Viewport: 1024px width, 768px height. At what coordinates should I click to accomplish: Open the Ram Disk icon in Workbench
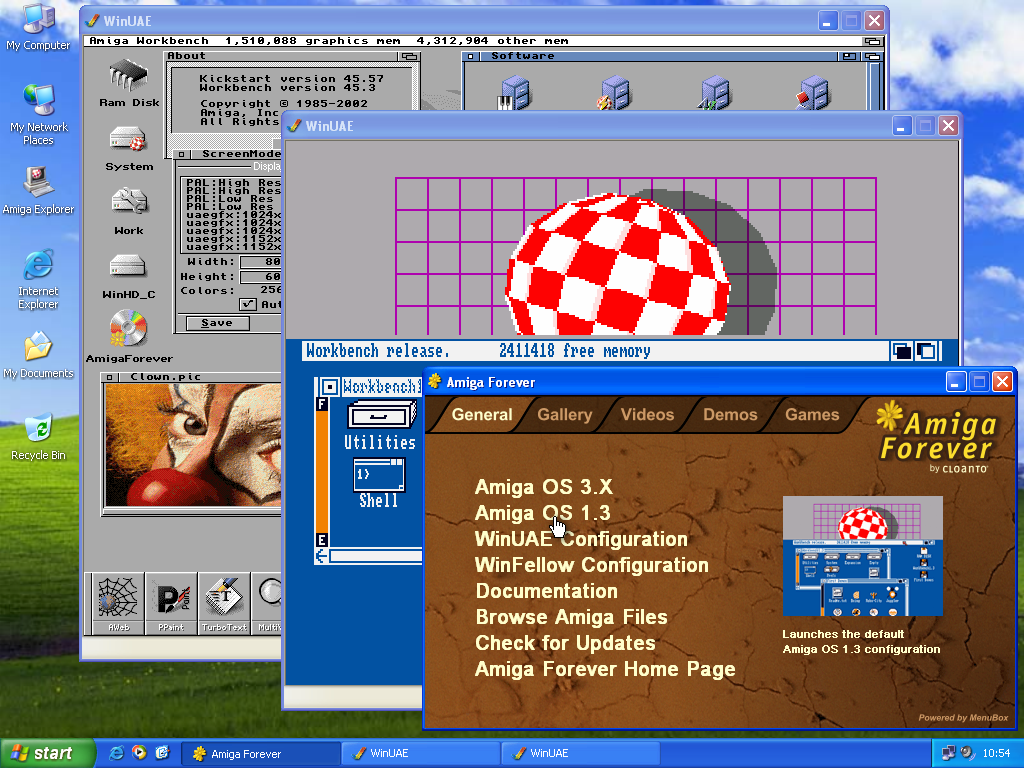pyautogui.click(x=129, y=83)
